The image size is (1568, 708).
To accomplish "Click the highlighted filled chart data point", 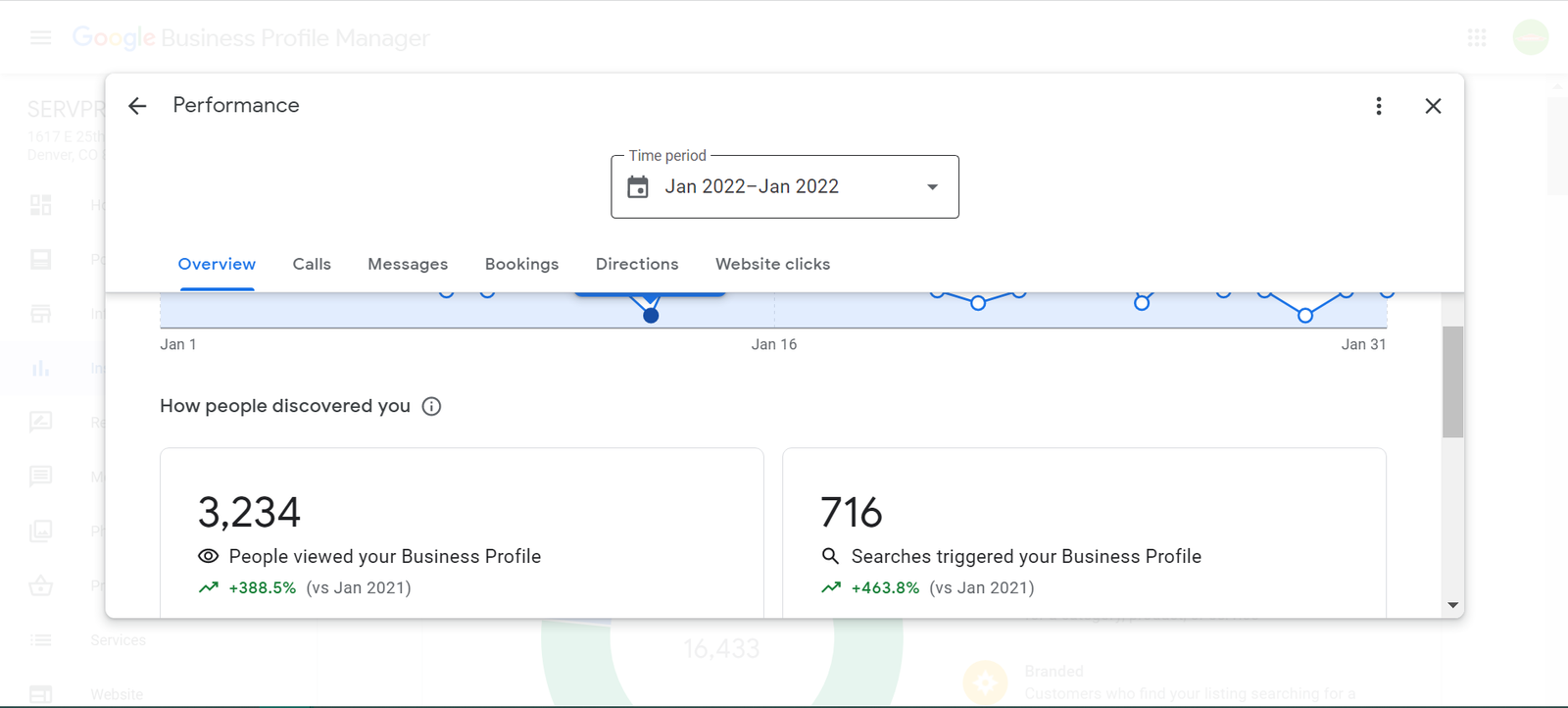I will [x=651, y=315].
